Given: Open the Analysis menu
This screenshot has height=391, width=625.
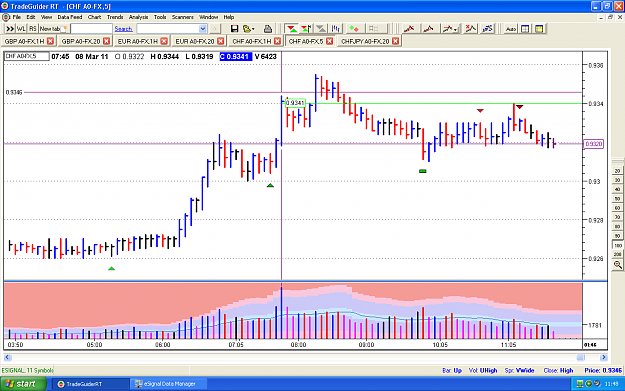Looking at the screenshot, I should click(x=138, y=17).
